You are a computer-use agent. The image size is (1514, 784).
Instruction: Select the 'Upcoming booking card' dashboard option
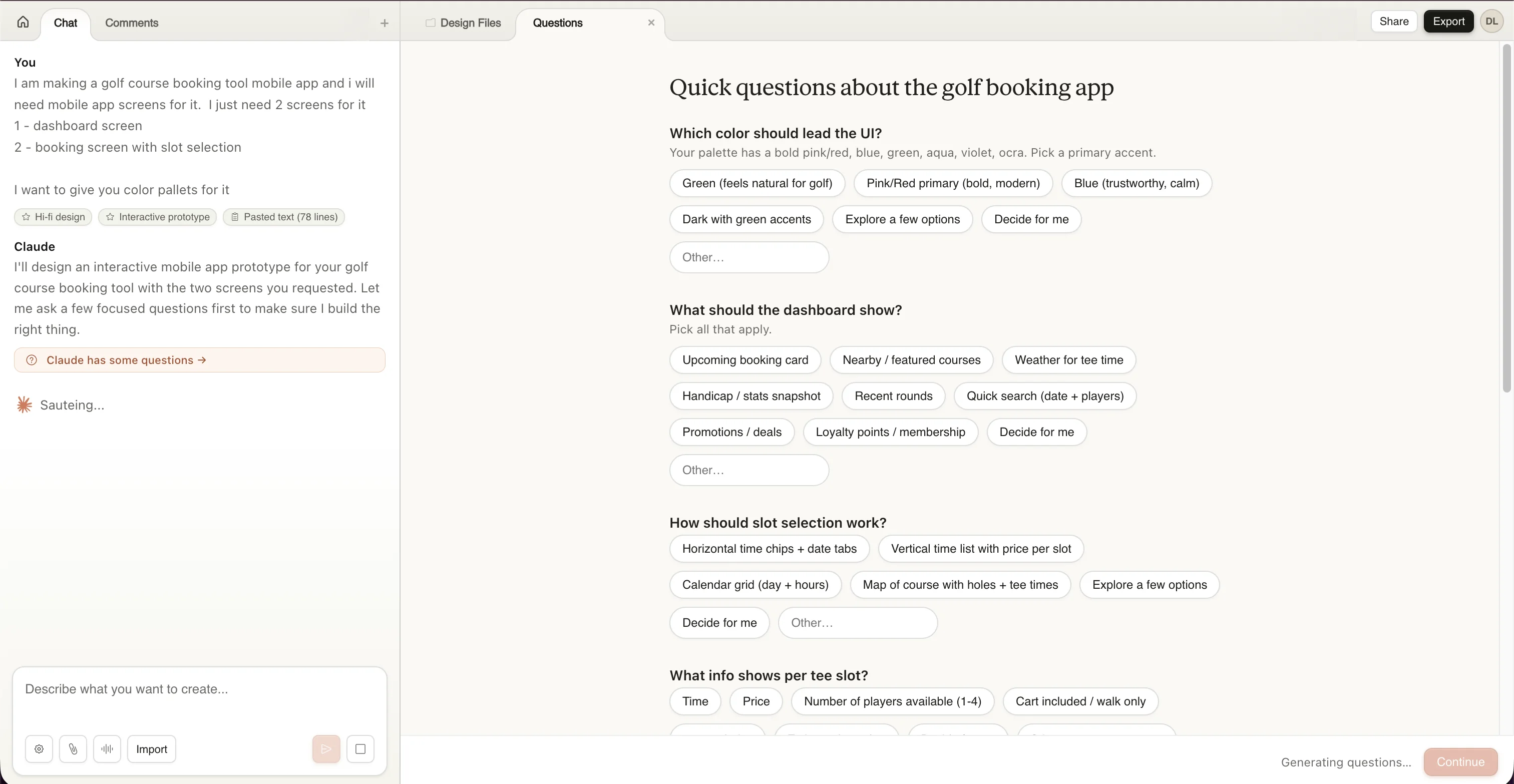[x=744, y=359]
